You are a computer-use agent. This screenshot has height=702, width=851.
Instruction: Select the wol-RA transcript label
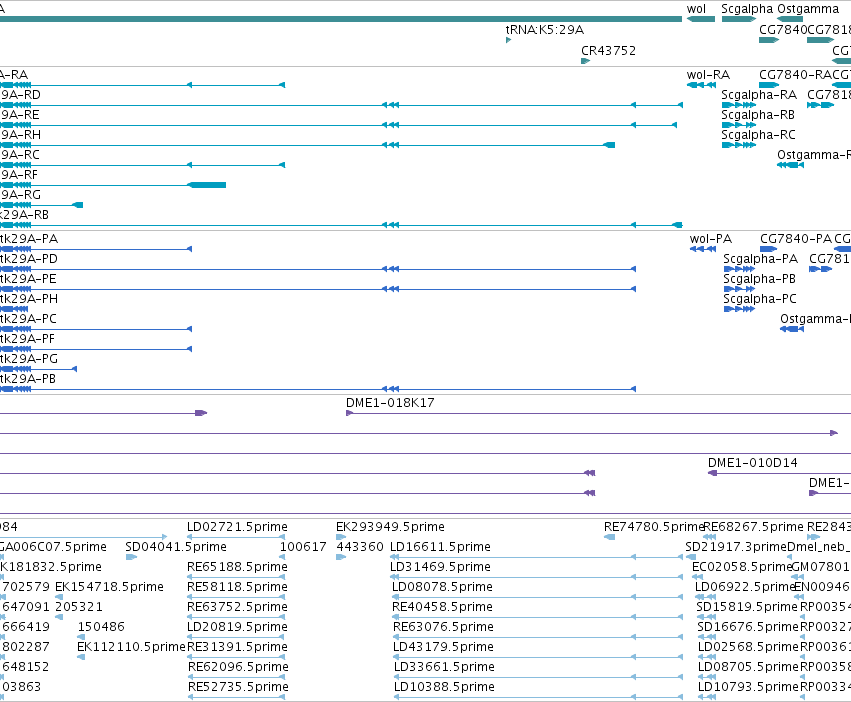[x=708, y=74]
